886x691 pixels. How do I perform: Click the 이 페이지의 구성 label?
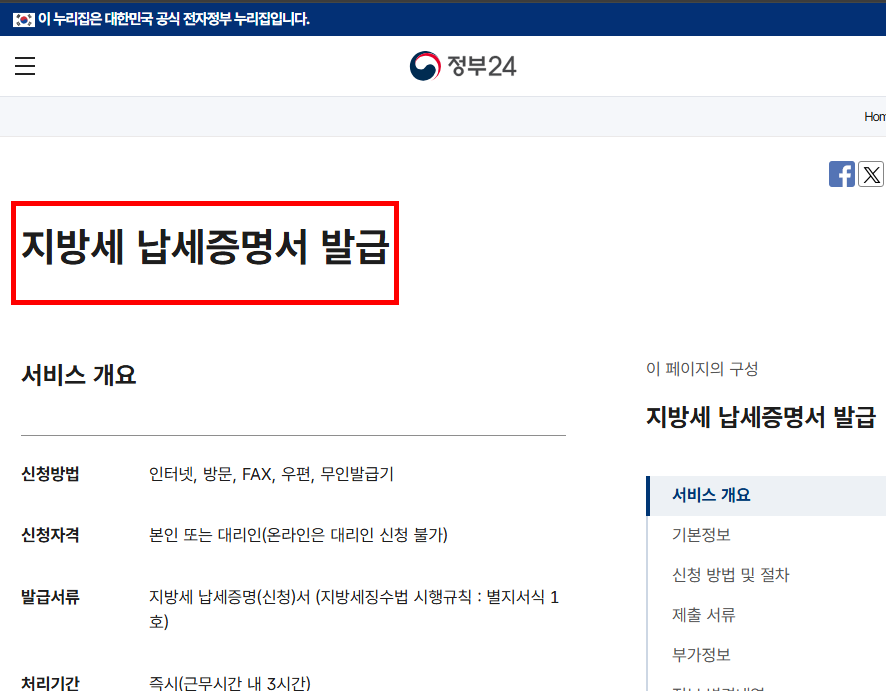(x=702, y=369)
